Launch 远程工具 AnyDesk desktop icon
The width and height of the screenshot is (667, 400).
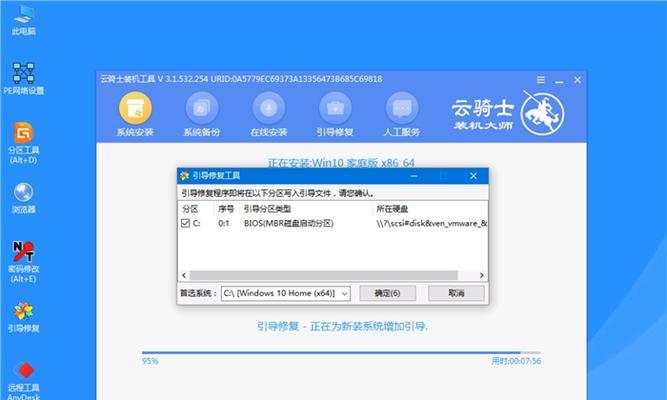(x=23, y=380)
